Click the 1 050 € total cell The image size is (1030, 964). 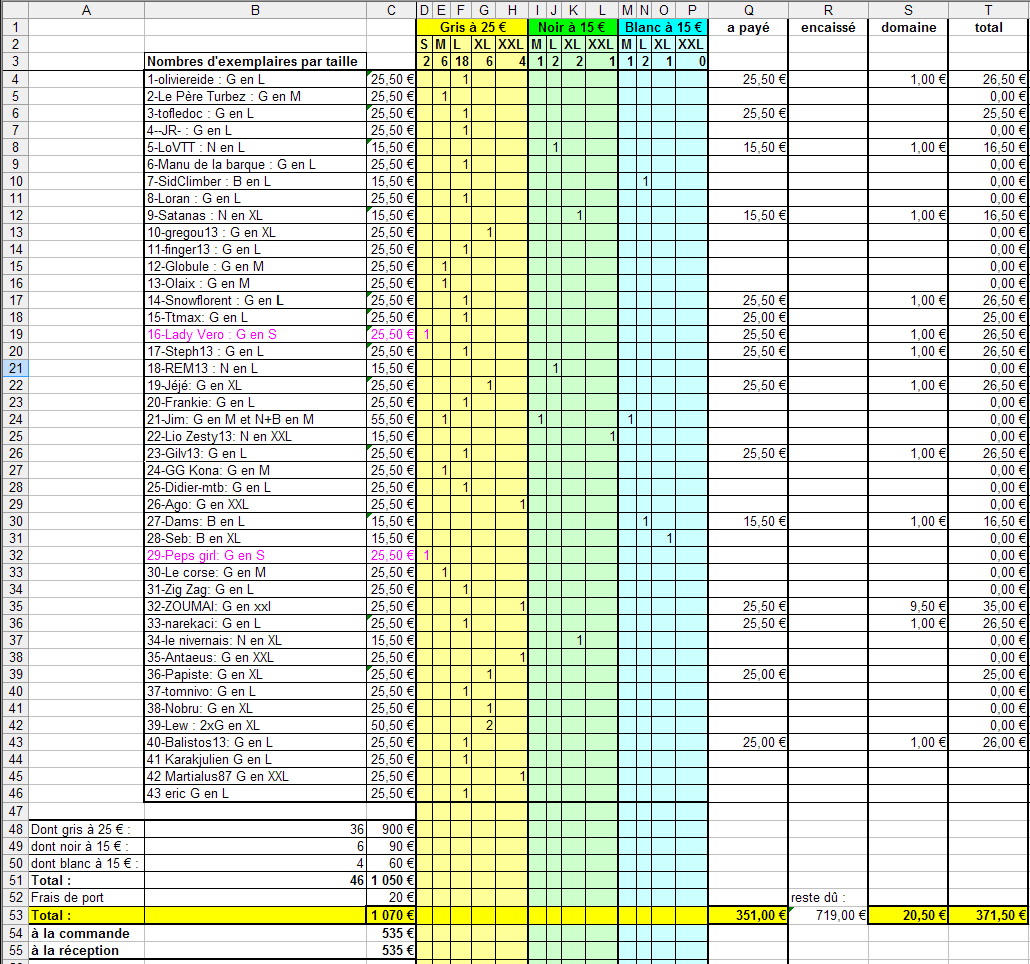click(392, 881)
